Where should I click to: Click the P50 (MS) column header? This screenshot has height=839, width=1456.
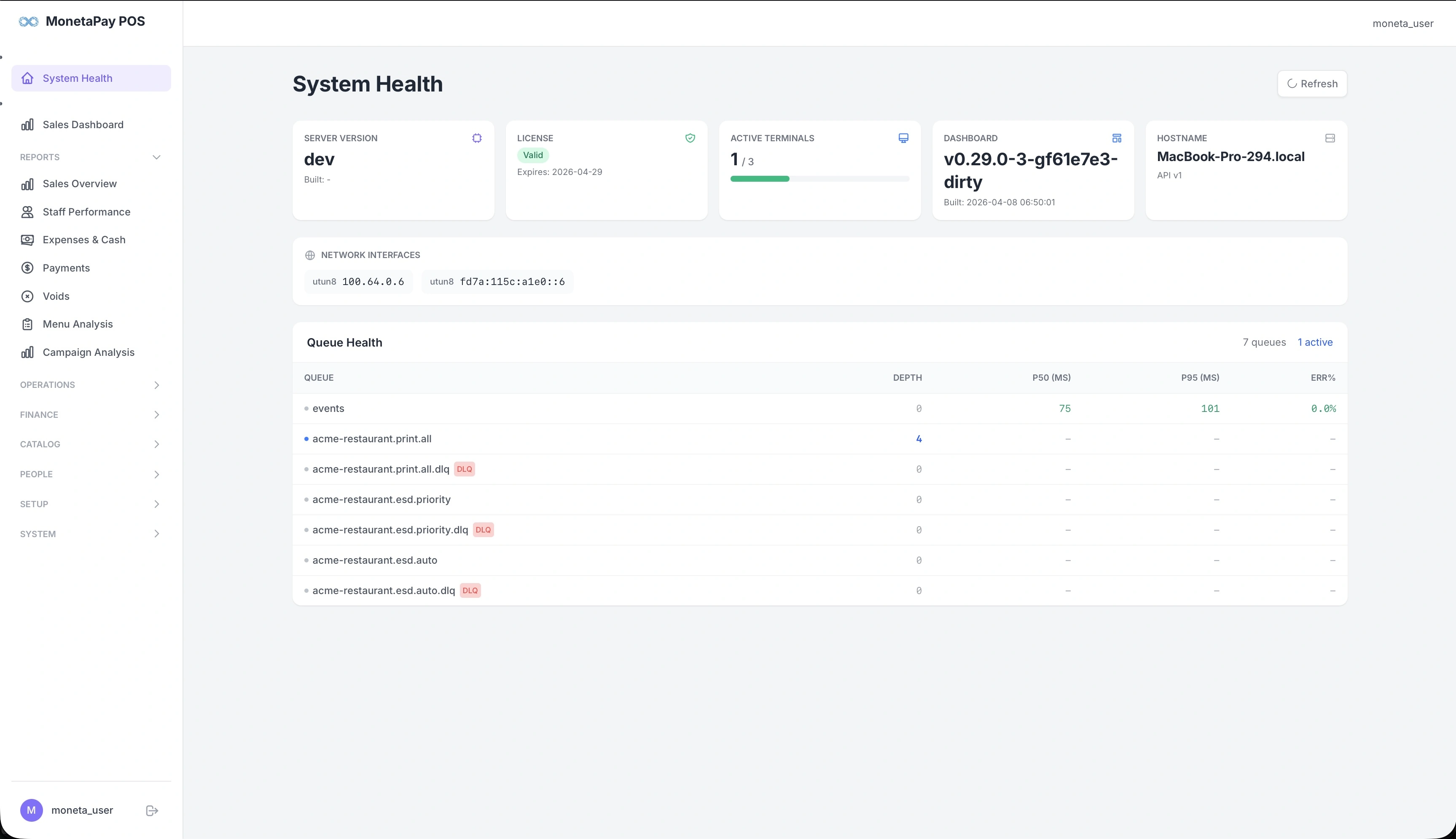(1051, 378)
